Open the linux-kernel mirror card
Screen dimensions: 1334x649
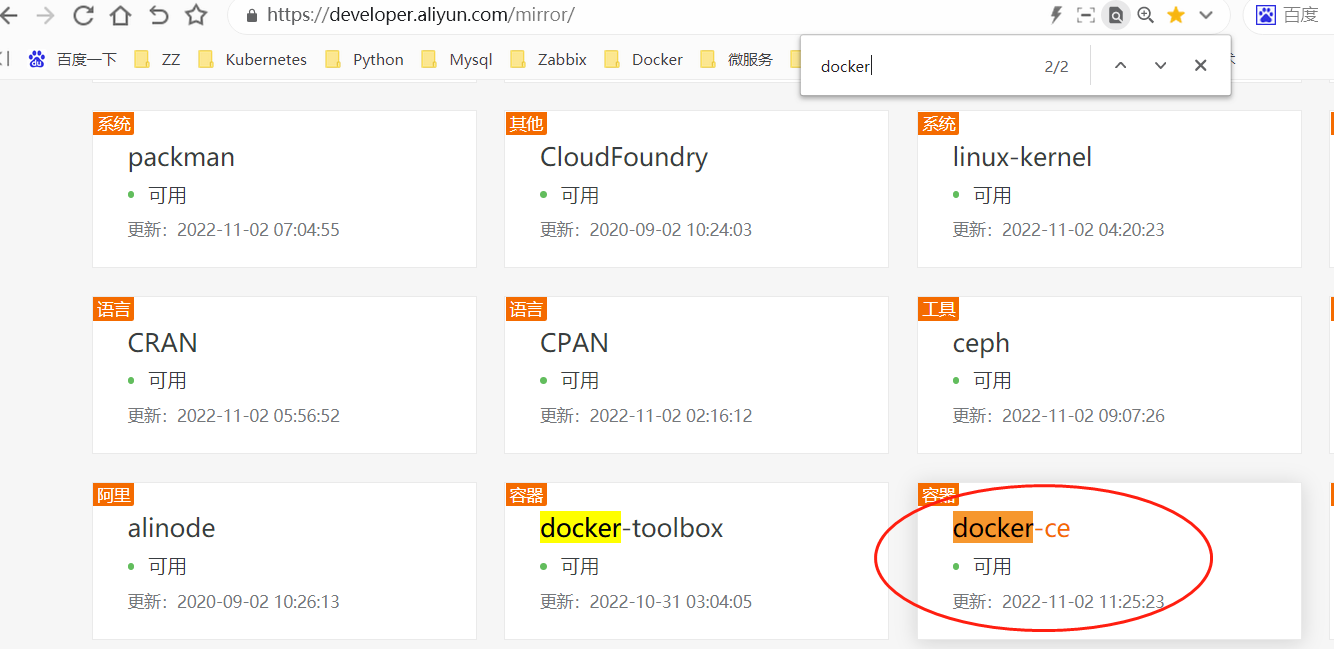coord(1109,189)
